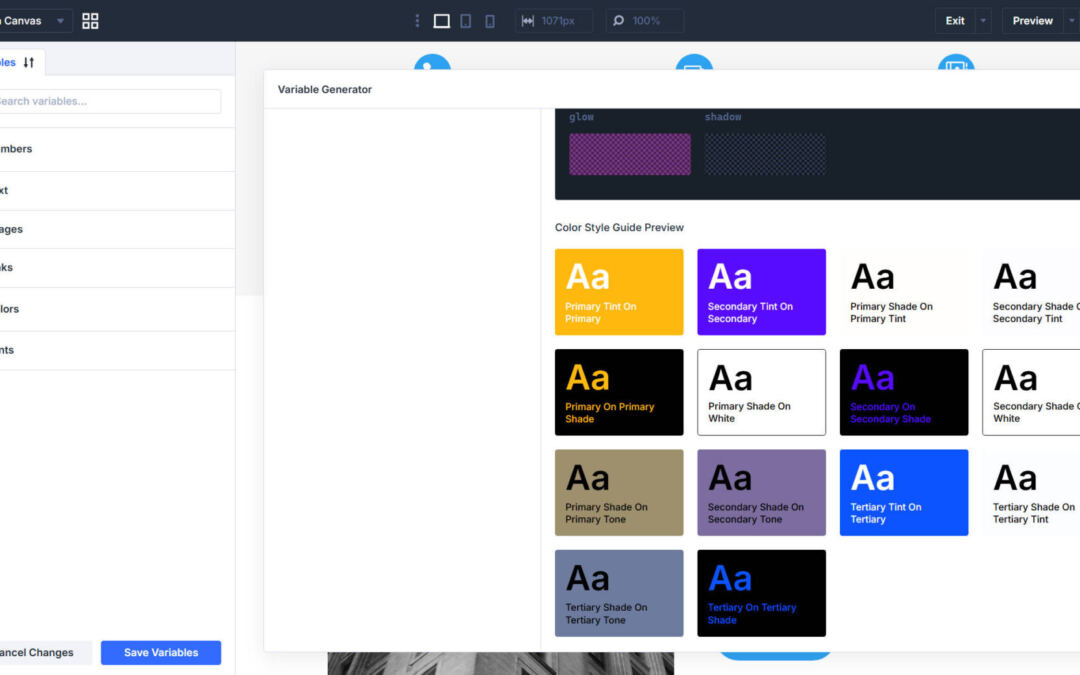The image size is (1080, 675).
Task: Click the Secondary Shade On Secondary Tint card
Action: click(x=1031, y=292)
